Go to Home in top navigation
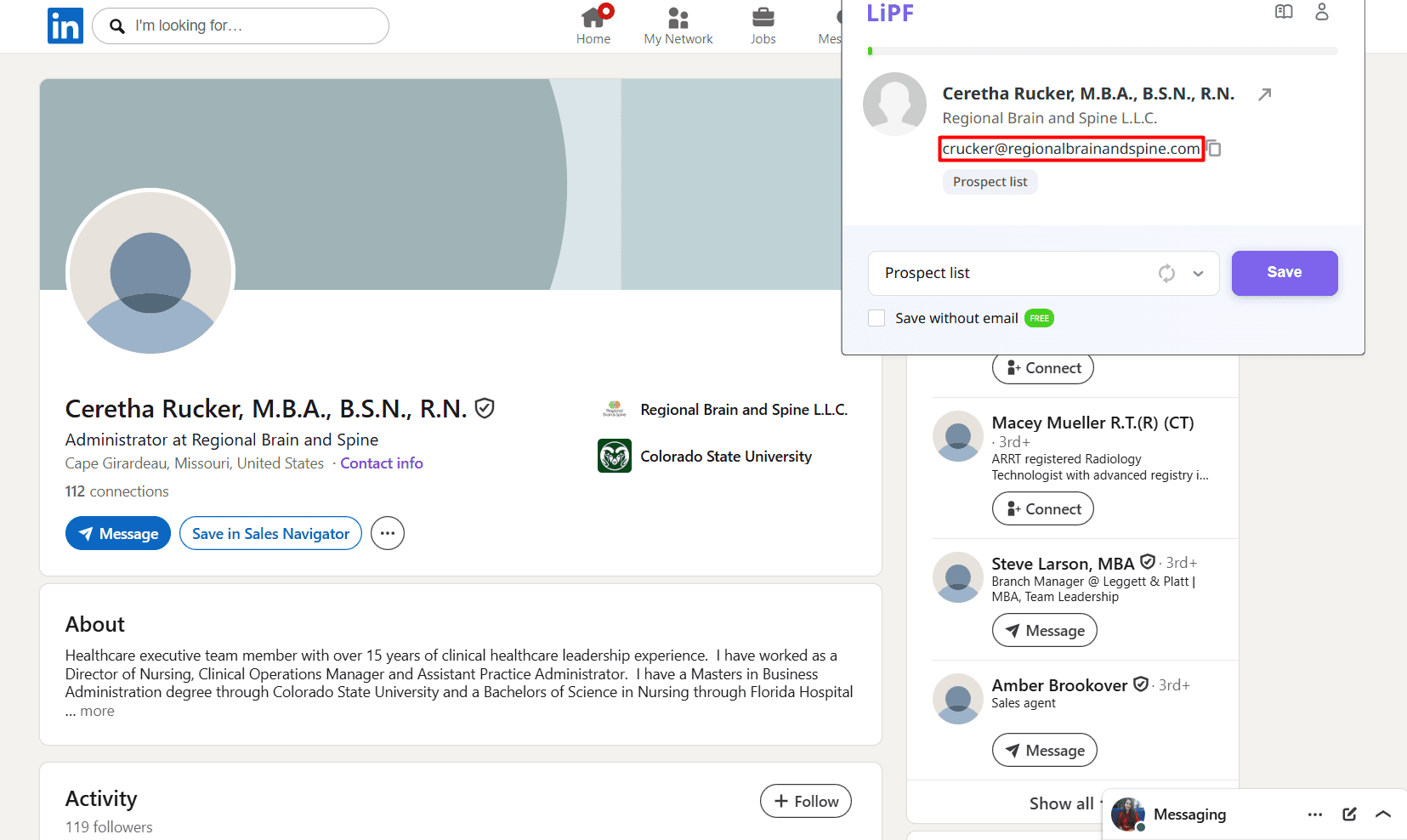1407x840 pixels. click(x=593, y=26)
